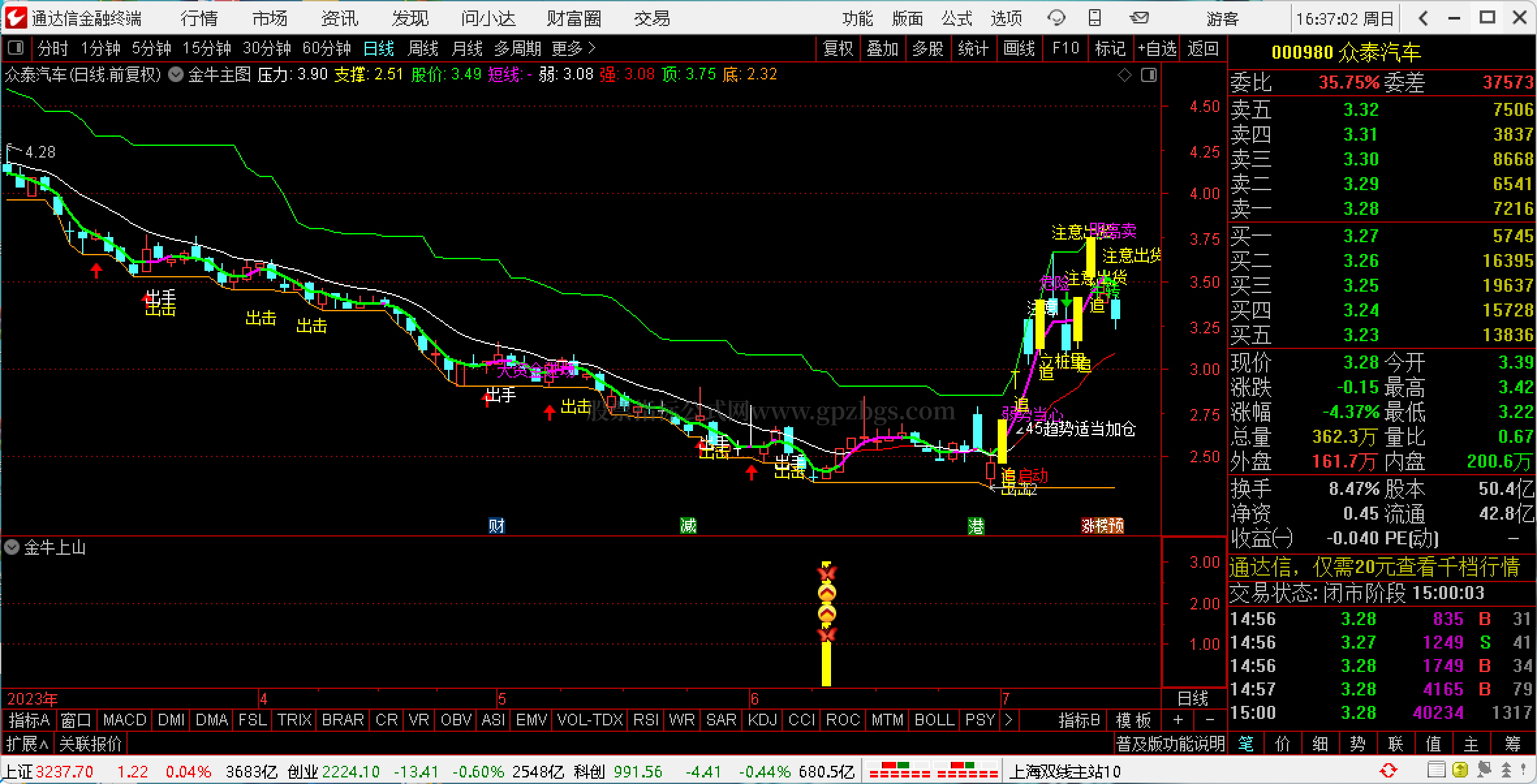Click the 关联报价 related quotes tab
This screenshot has height=784, width=1537.
tap(91, 743)
